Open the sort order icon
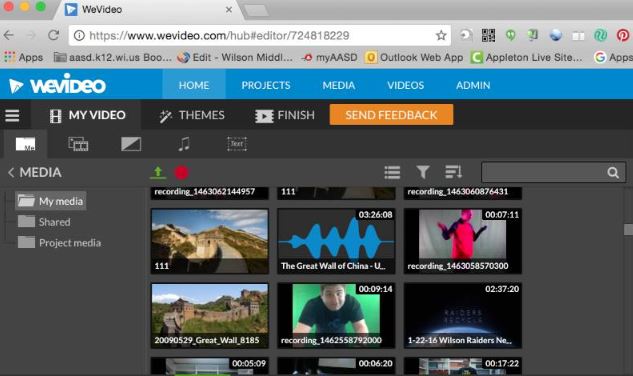 click(453, 172)
